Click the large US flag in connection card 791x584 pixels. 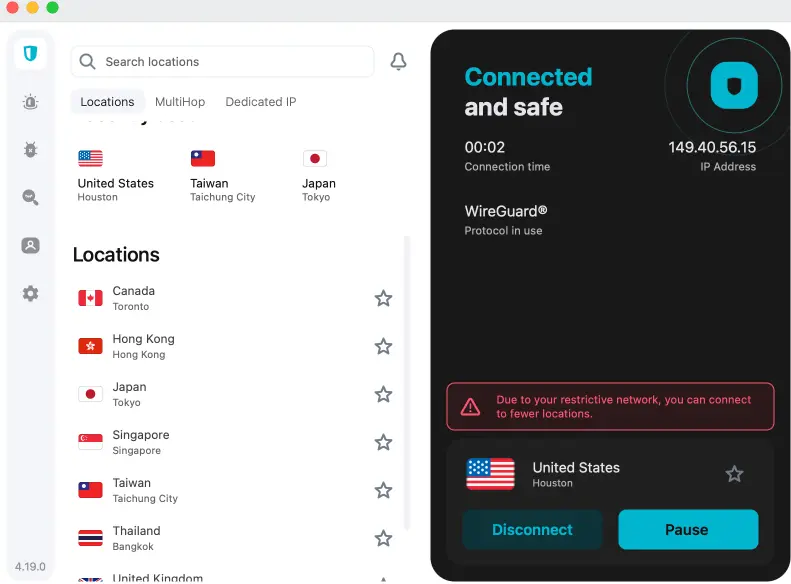pyautogui.click(x=490, y=474)
